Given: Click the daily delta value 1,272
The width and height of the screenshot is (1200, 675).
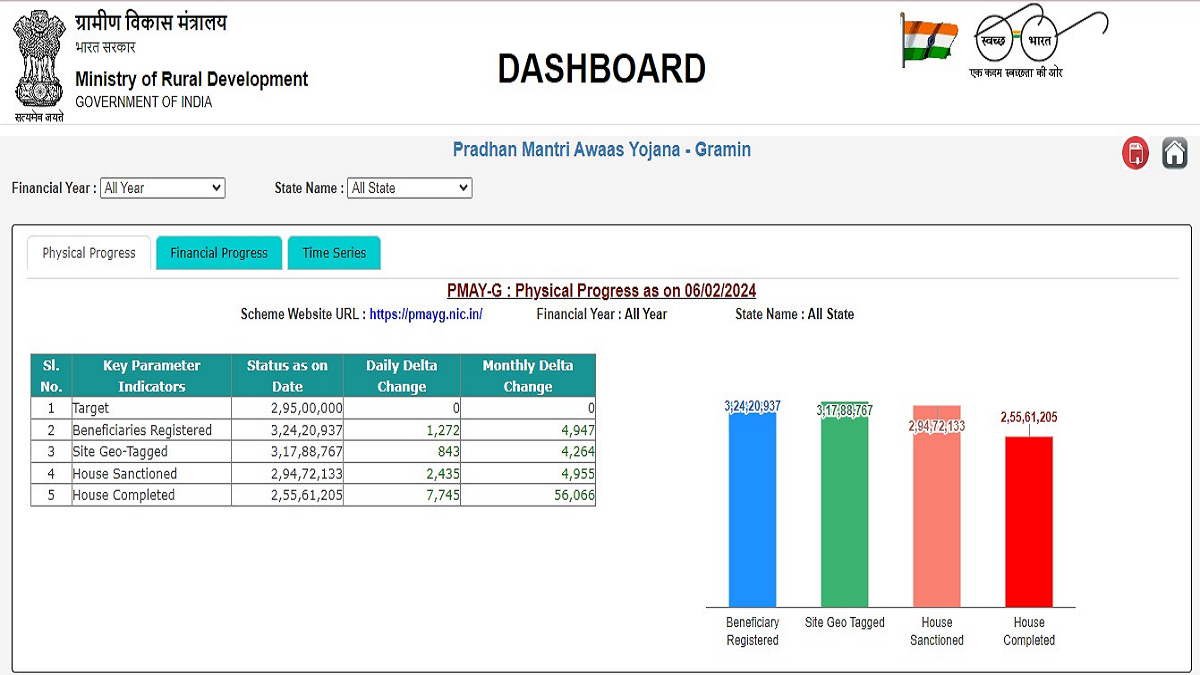Looking at the screenshot, I should tap(442, 430).
